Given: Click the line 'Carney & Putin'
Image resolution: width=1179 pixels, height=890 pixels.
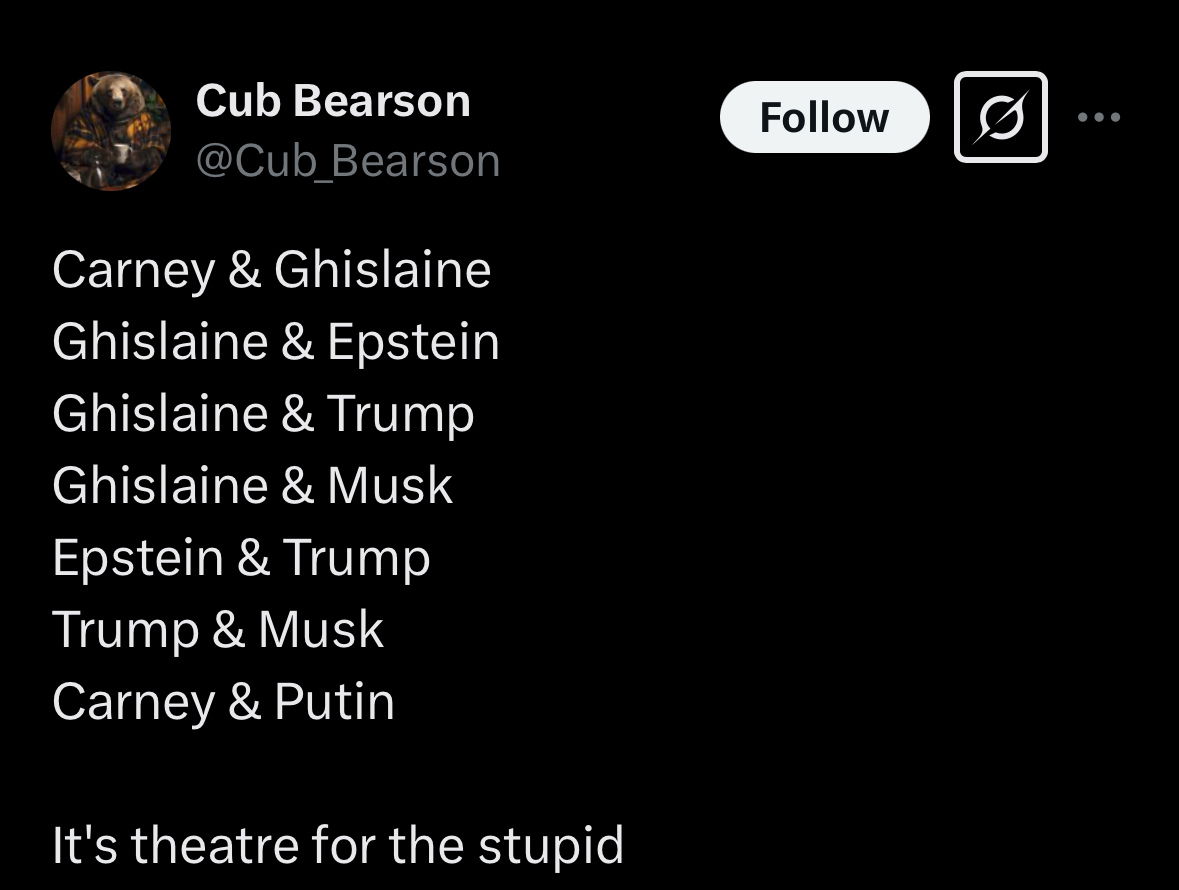Looking at the screenshot, I should coord(223,702).
